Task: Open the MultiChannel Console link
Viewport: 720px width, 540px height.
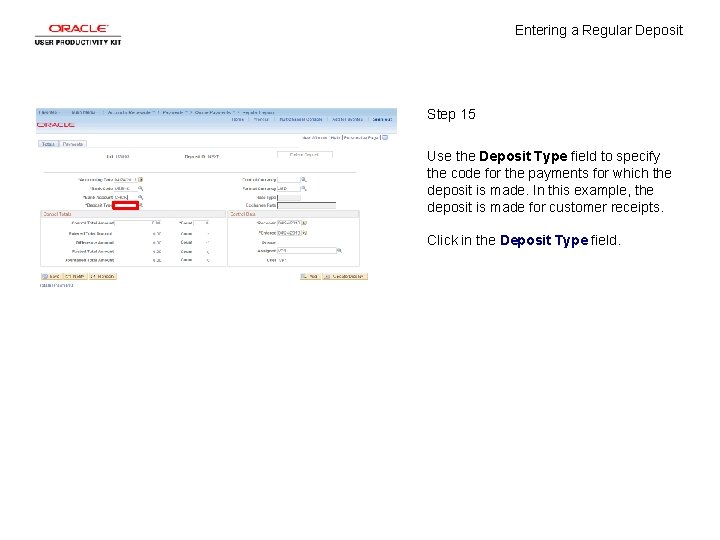Action: pos(301,119)
